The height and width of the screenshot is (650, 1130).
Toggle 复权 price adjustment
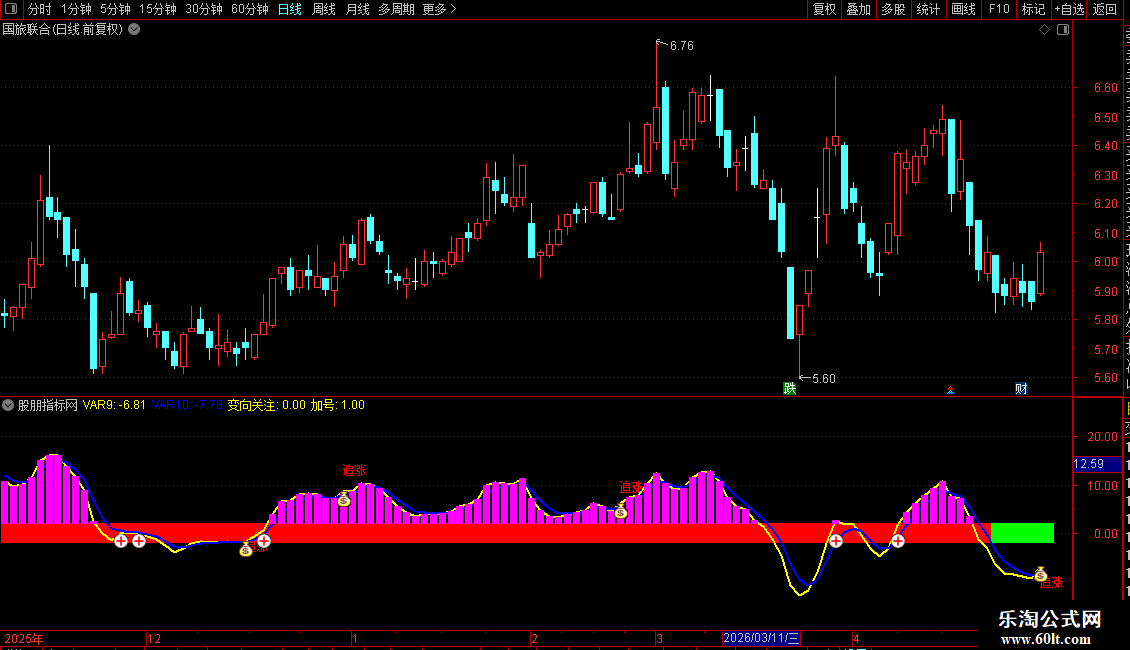click(x=824, y=9)
